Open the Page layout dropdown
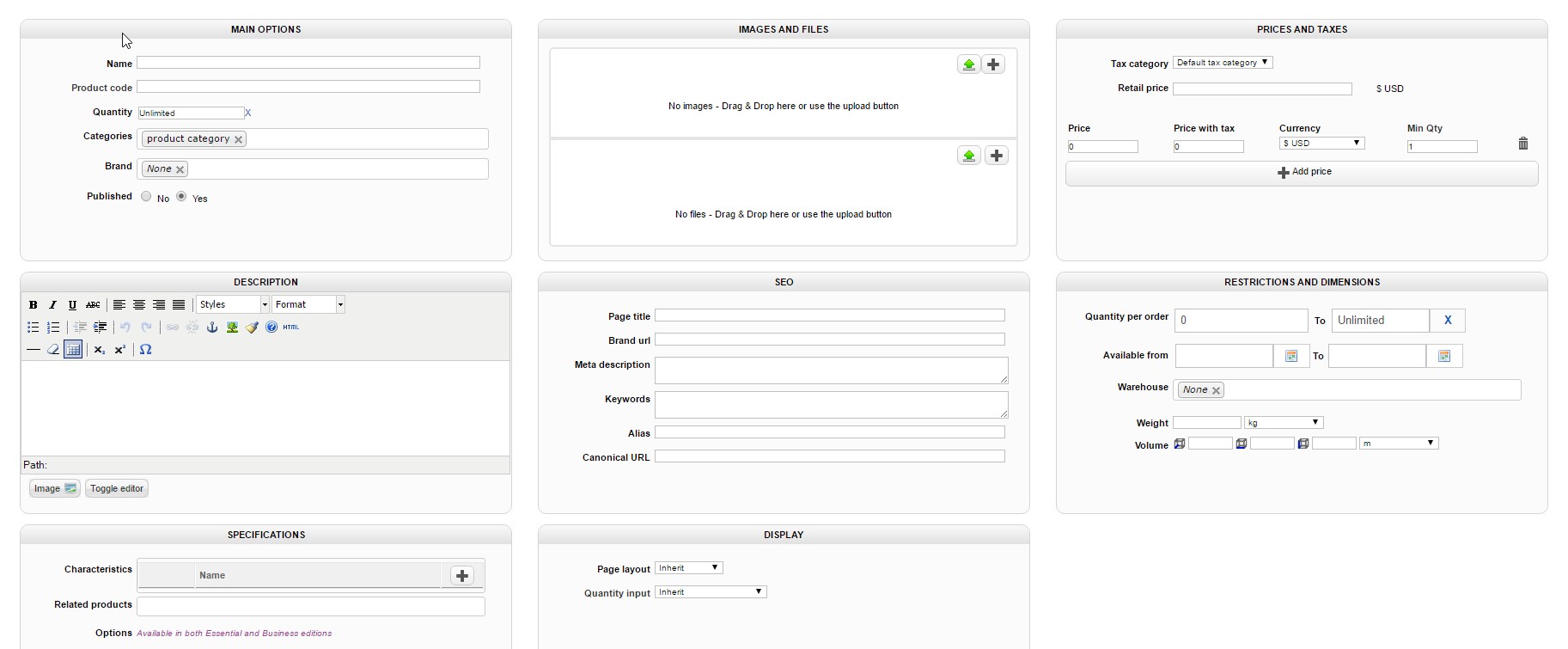Screen dimensions: 1568x649 click(689, 568)
